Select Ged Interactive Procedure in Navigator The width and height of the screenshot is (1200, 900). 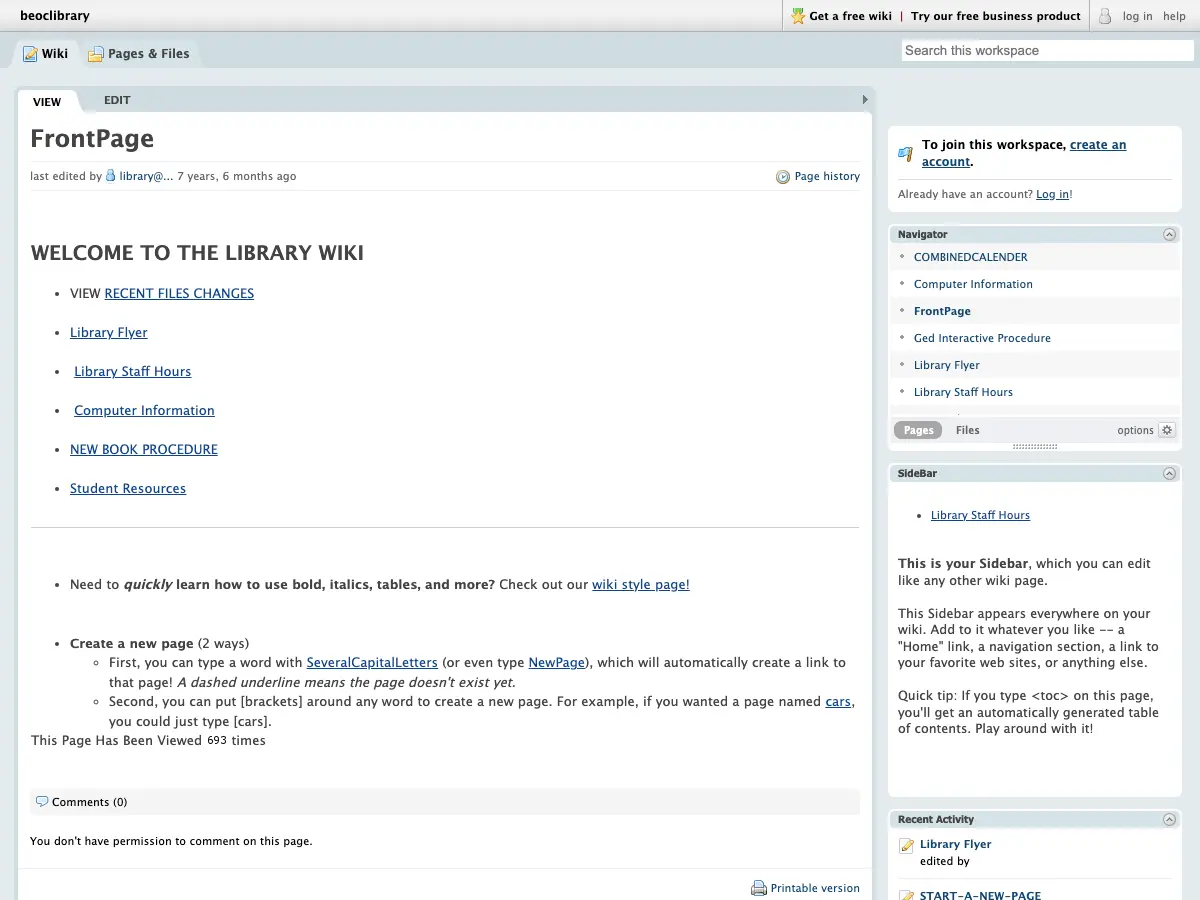click(982, 338)
